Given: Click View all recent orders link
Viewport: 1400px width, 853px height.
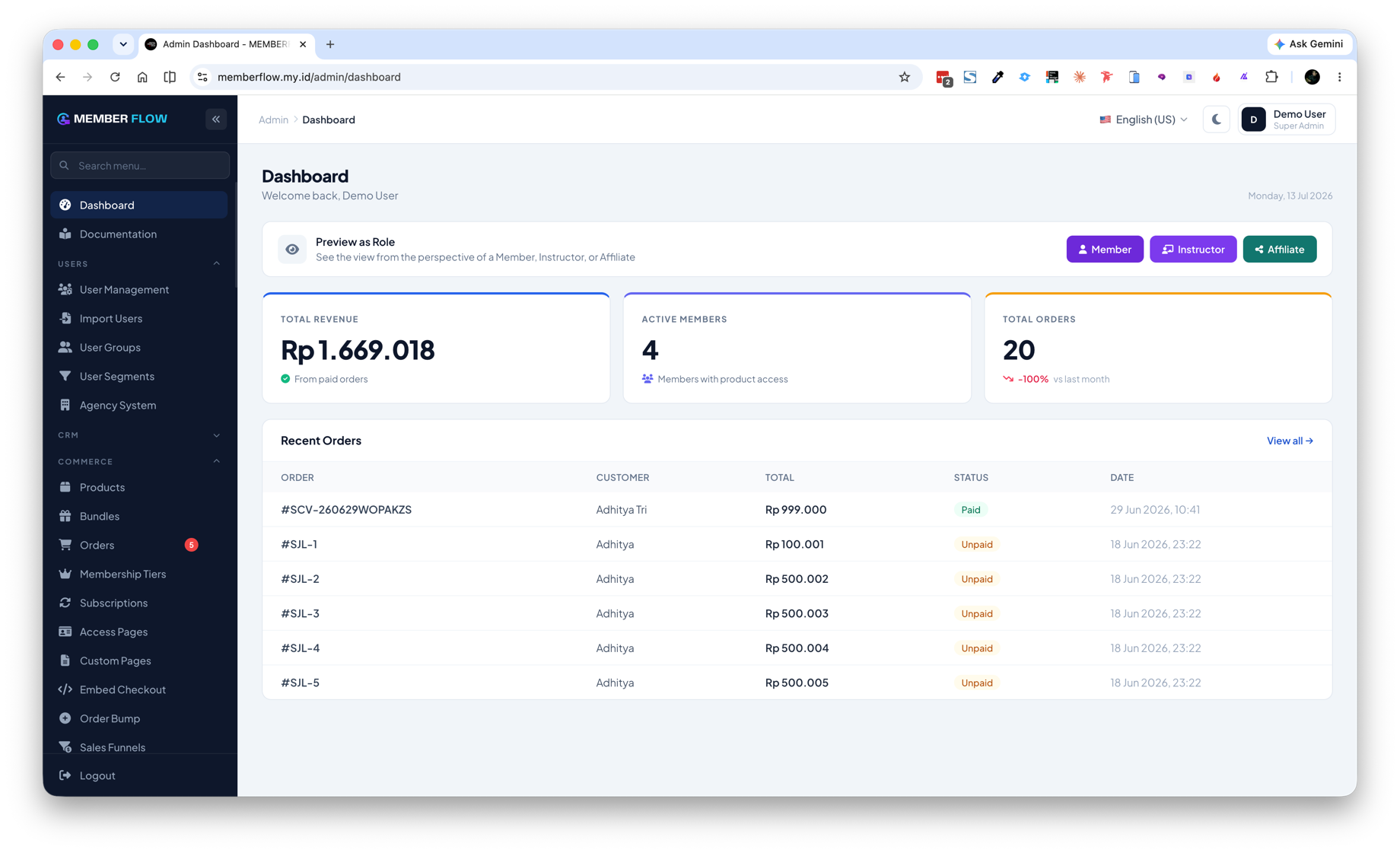Looking at the screenshot, I should [1290, 441].
